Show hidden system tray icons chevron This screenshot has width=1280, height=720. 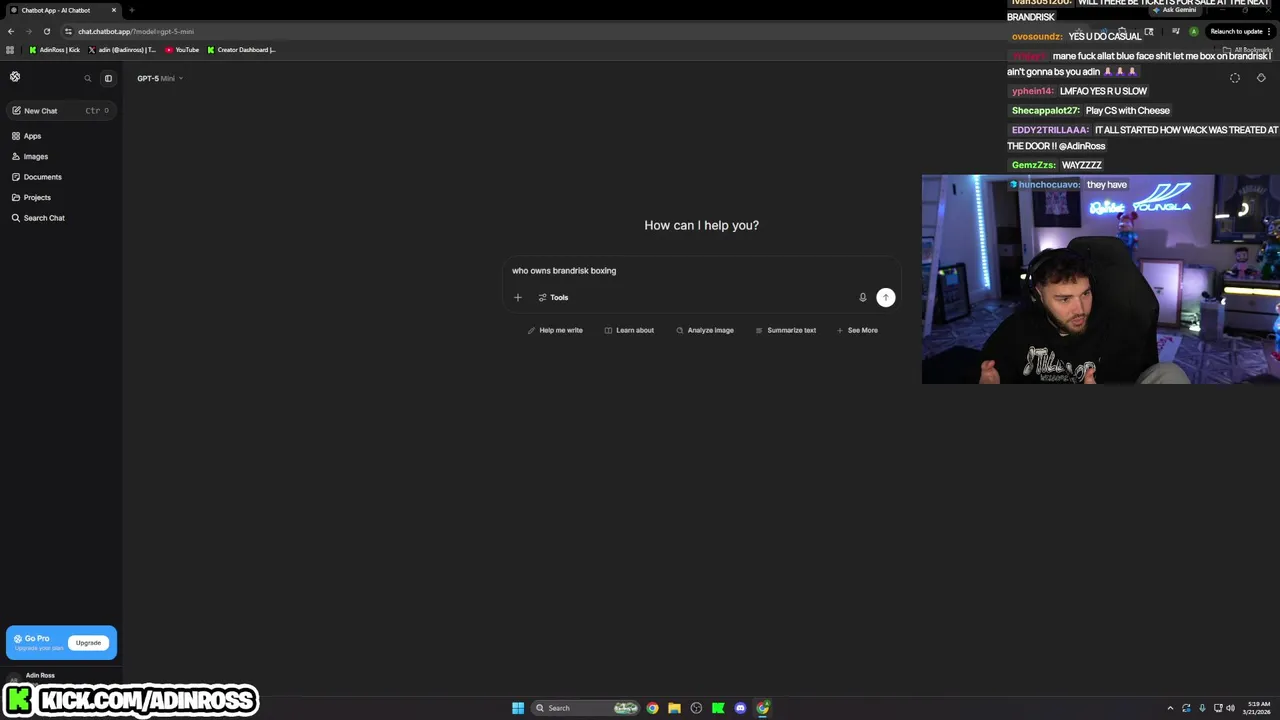click(1171, 708)
